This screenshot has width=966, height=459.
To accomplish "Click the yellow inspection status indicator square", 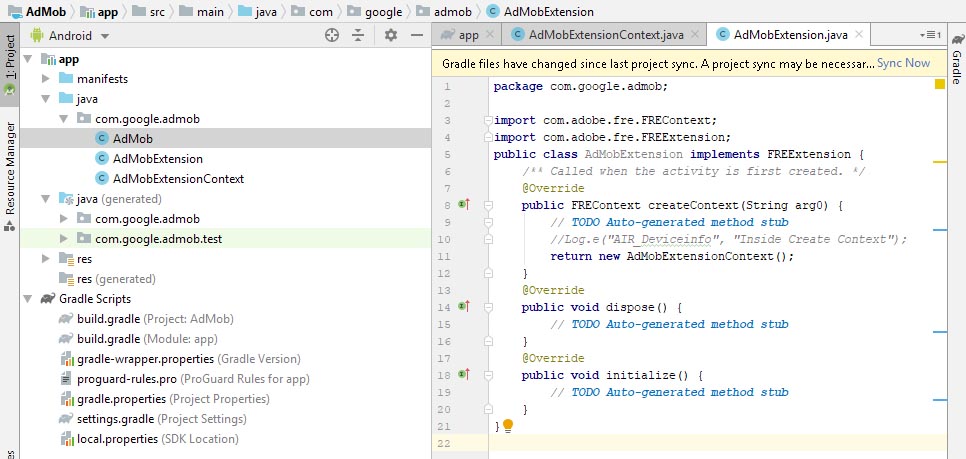I will [x=940, y=84].
